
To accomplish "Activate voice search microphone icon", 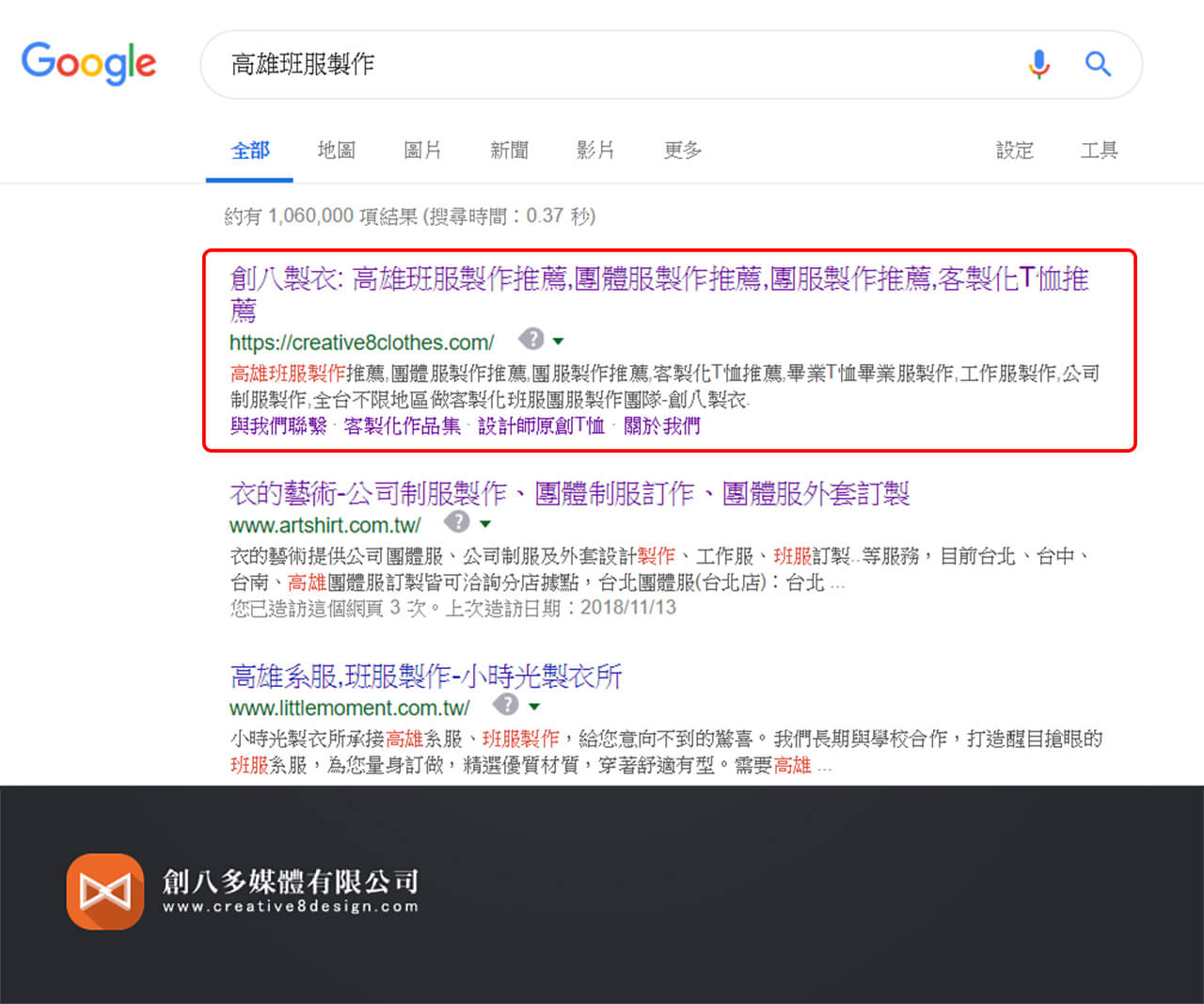I will (1038, 64).
